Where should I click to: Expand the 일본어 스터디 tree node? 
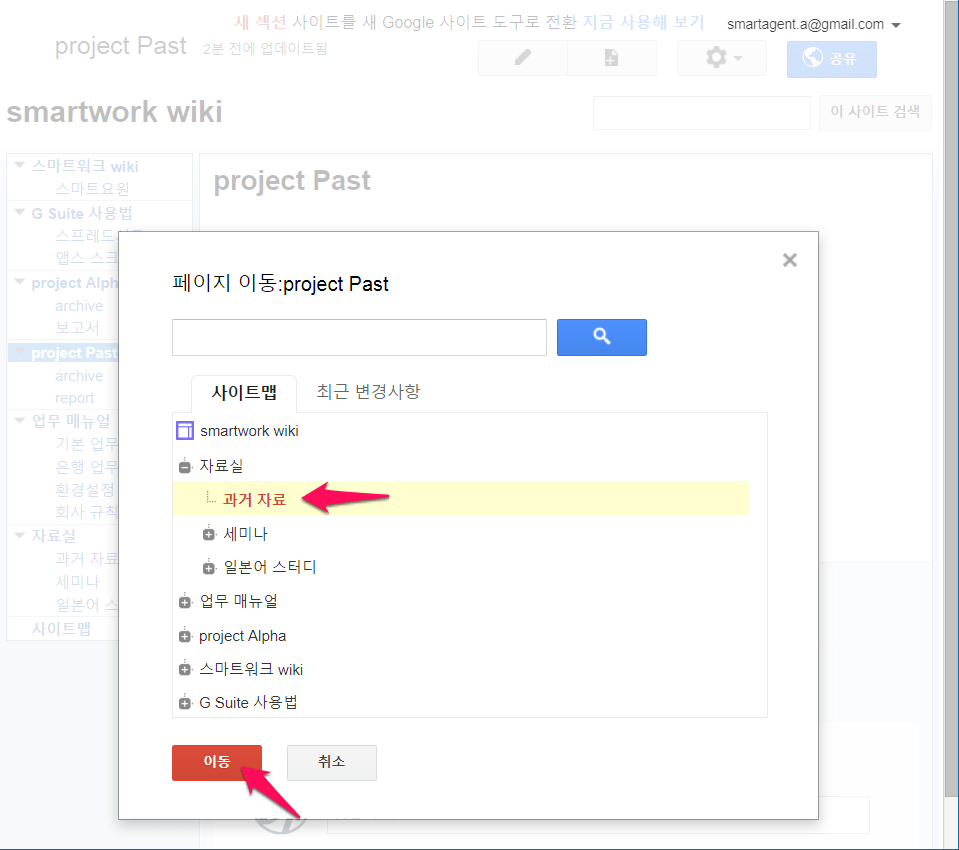208,568
